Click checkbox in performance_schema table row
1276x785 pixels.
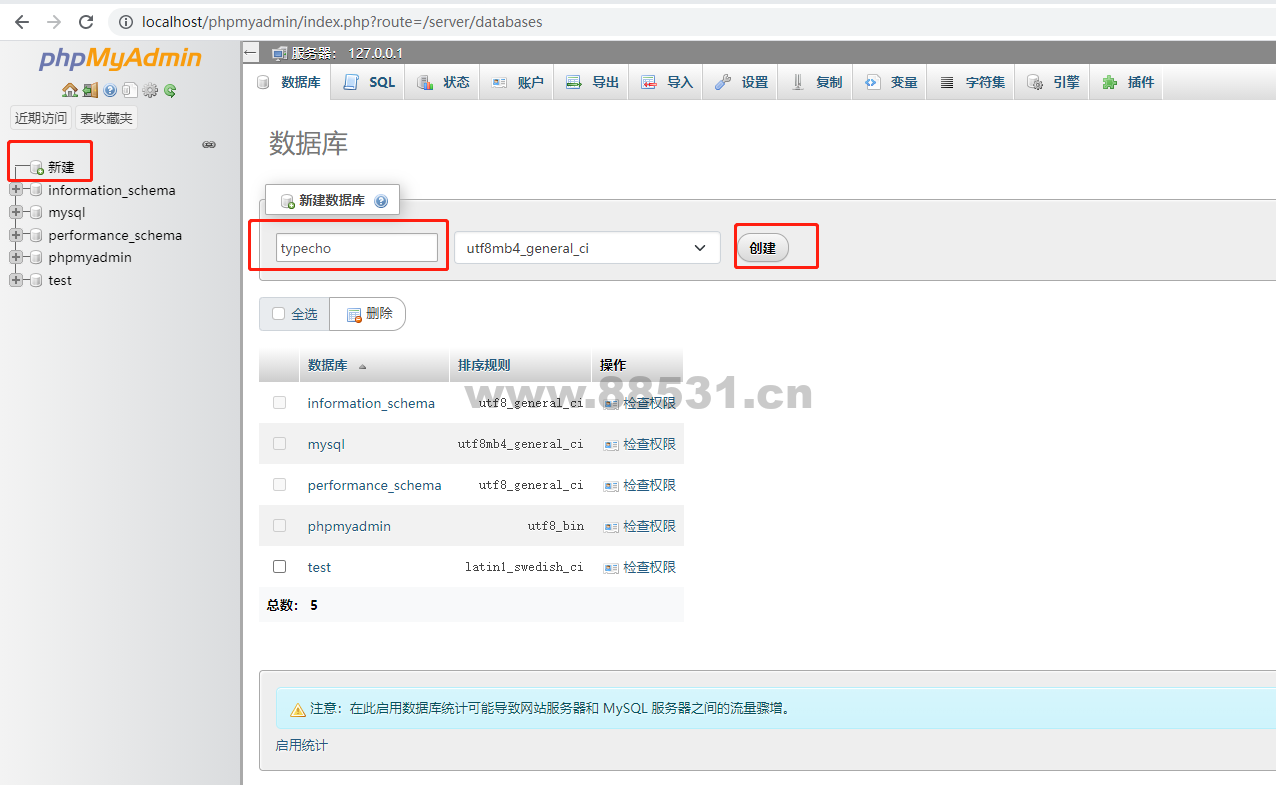coord(279,484)
